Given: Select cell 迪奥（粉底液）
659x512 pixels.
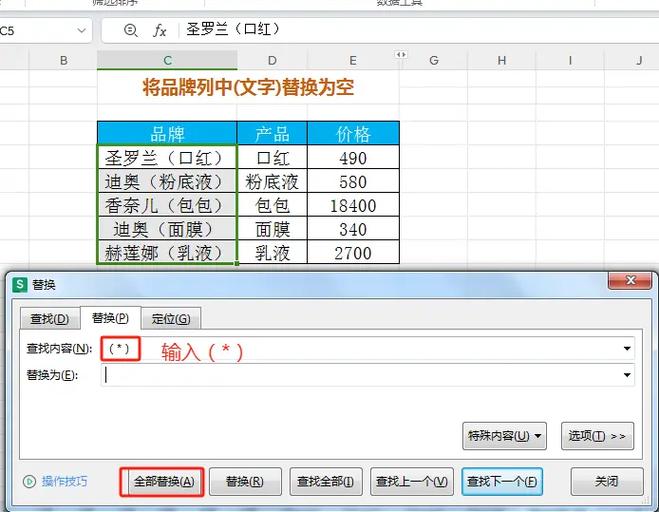Looking at the screenshot, I should [x=167, y=181].
